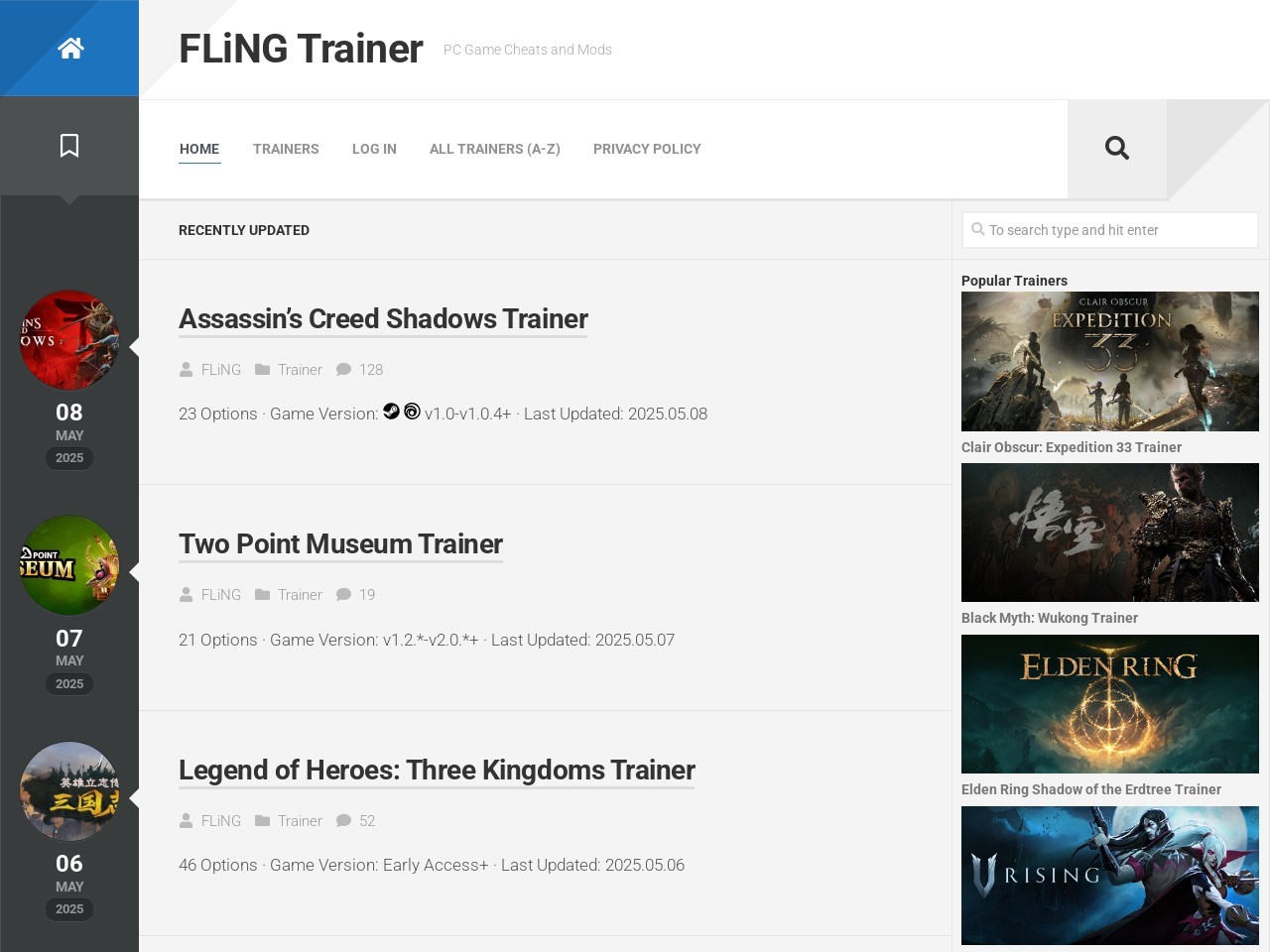The height and width of the screenshot is (952, 1270).
Task: Click author icon on Legend of Heroes post
Action: click(186, 820)
